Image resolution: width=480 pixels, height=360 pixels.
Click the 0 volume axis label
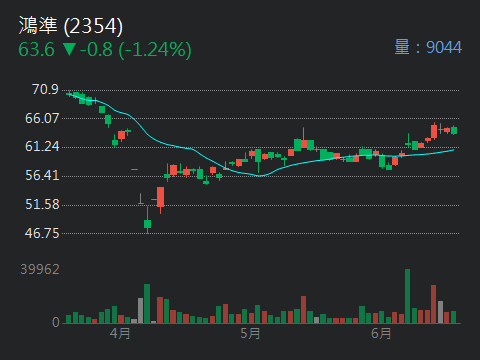56,322
